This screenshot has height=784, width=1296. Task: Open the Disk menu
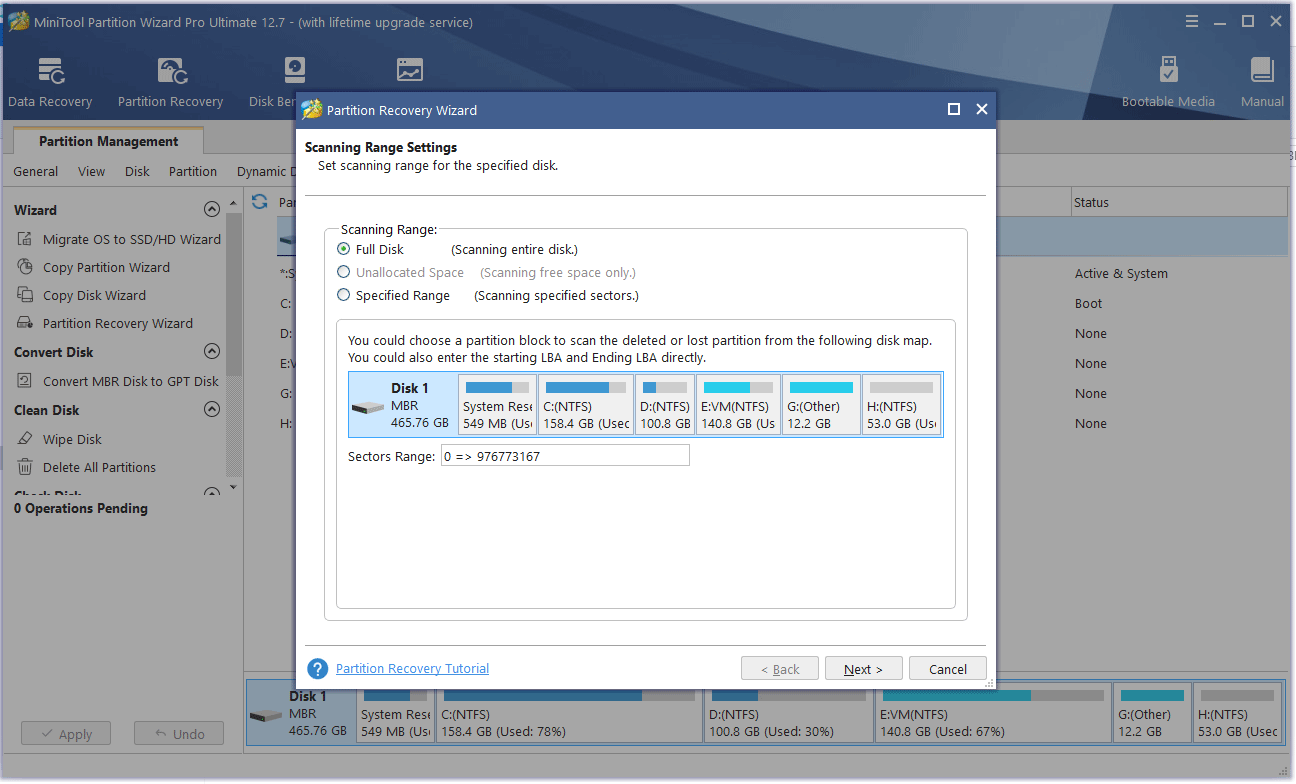click(x=136, y=171)
